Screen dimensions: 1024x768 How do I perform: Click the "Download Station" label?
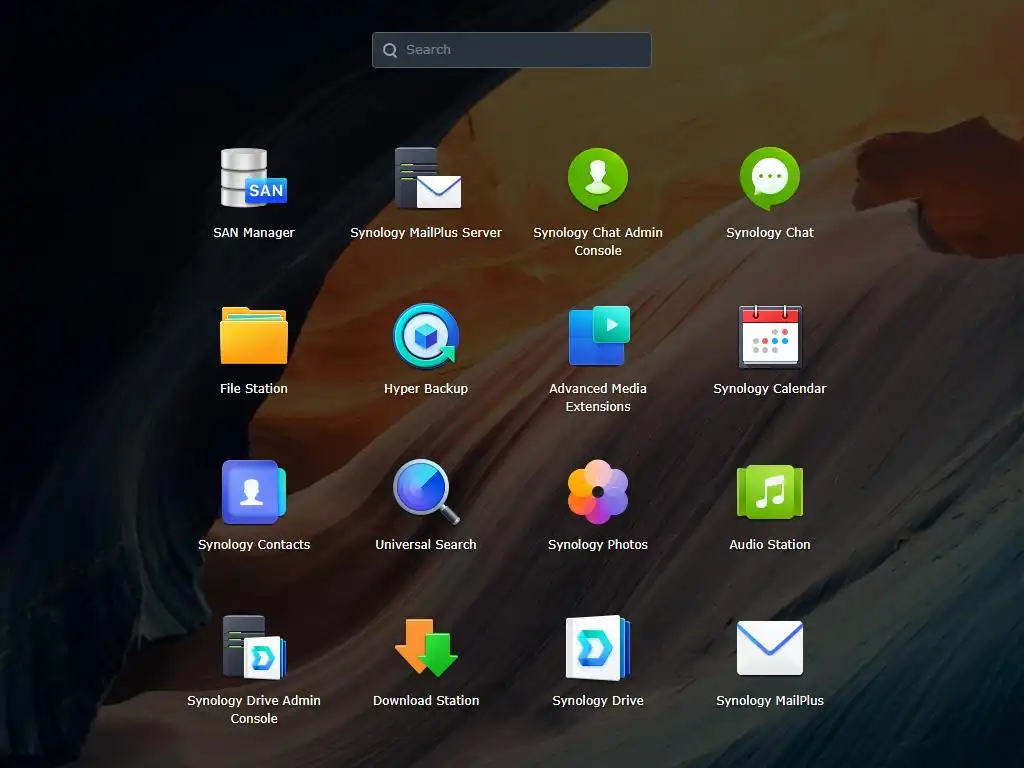(x=426, y=701)
